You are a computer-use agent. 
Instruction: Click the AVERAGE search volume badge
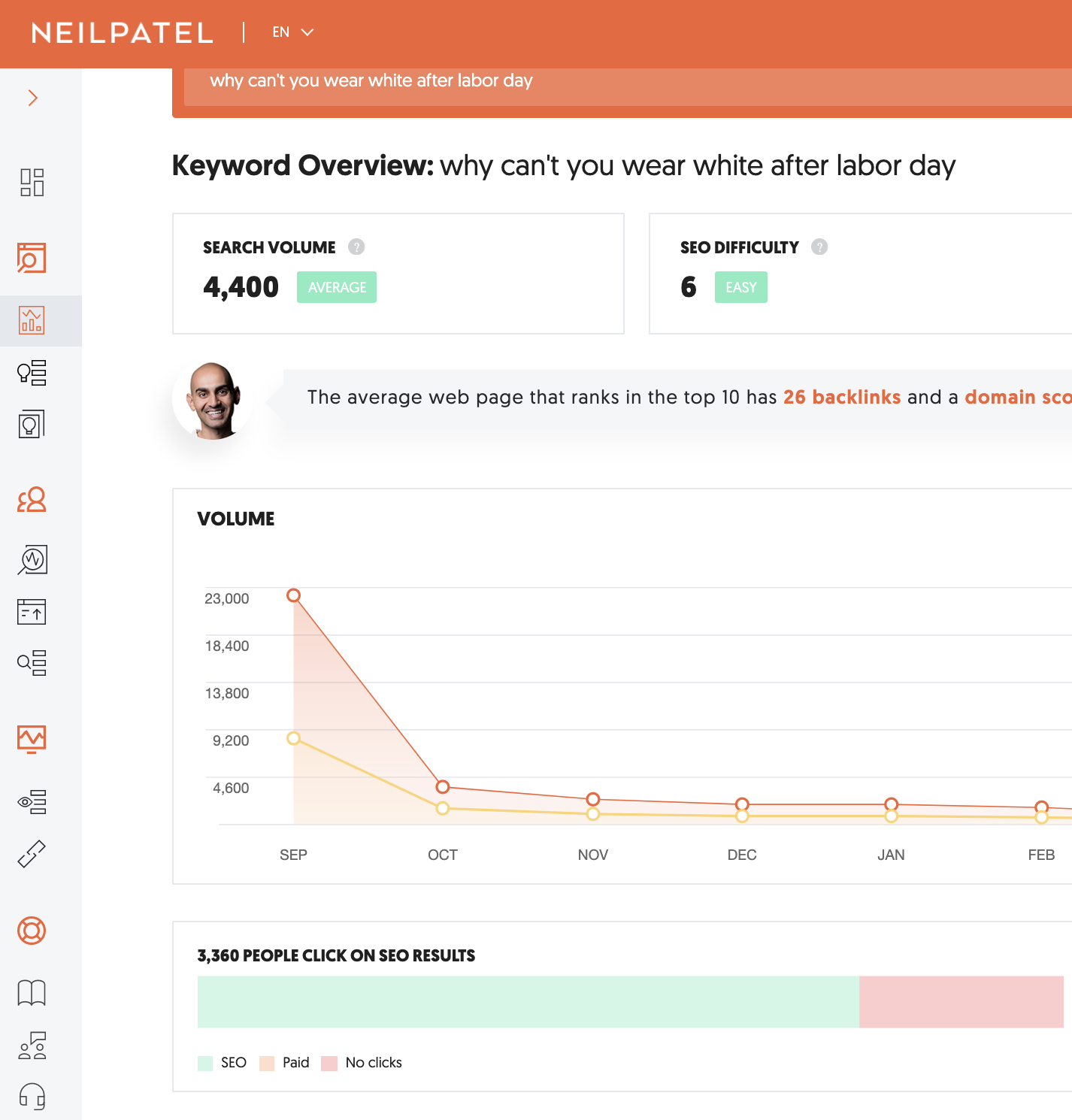point(337,287)
